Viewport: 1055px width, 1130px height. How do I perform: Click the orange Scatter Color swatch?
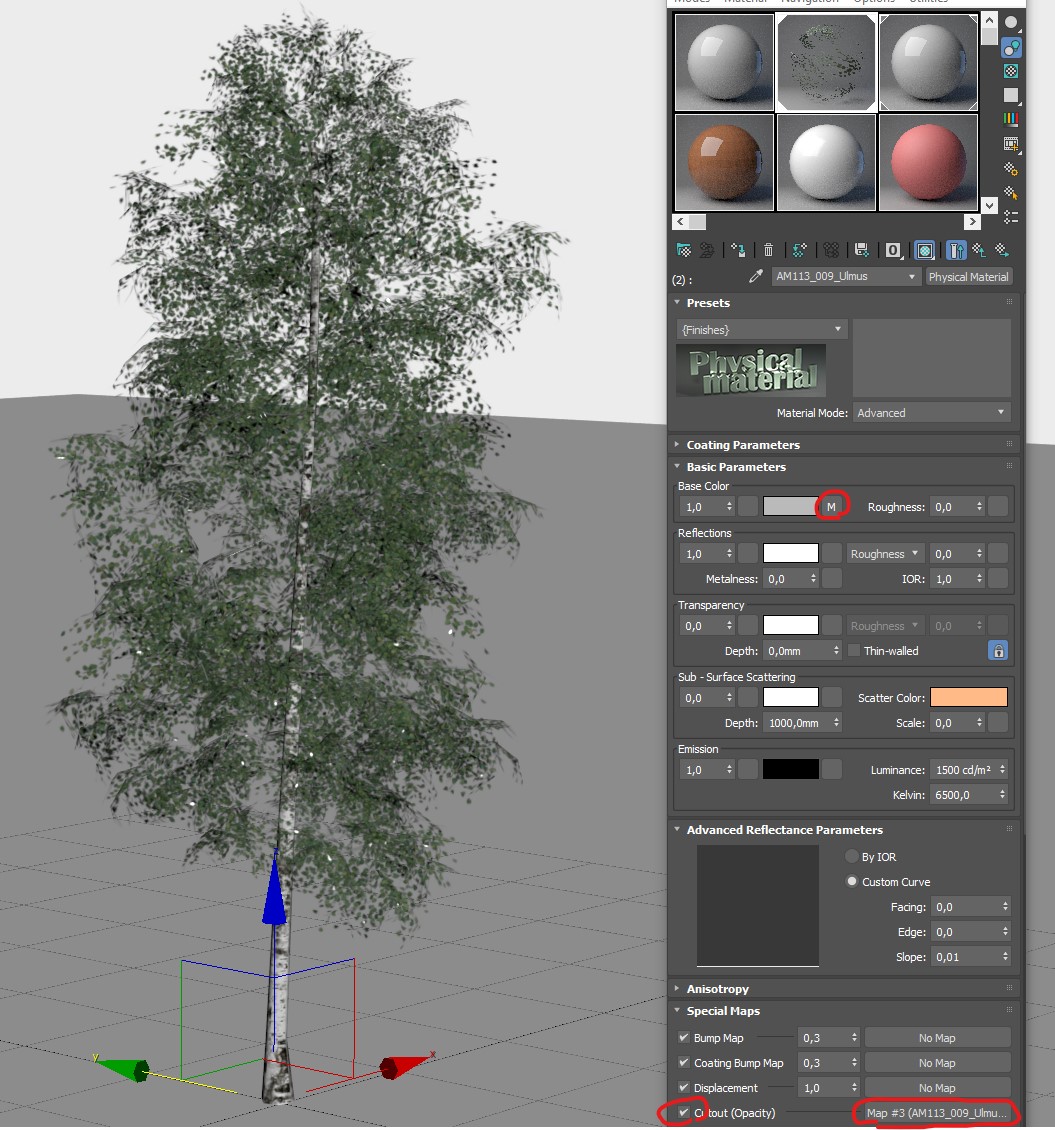pyautogui.click(x=969, y=697)
